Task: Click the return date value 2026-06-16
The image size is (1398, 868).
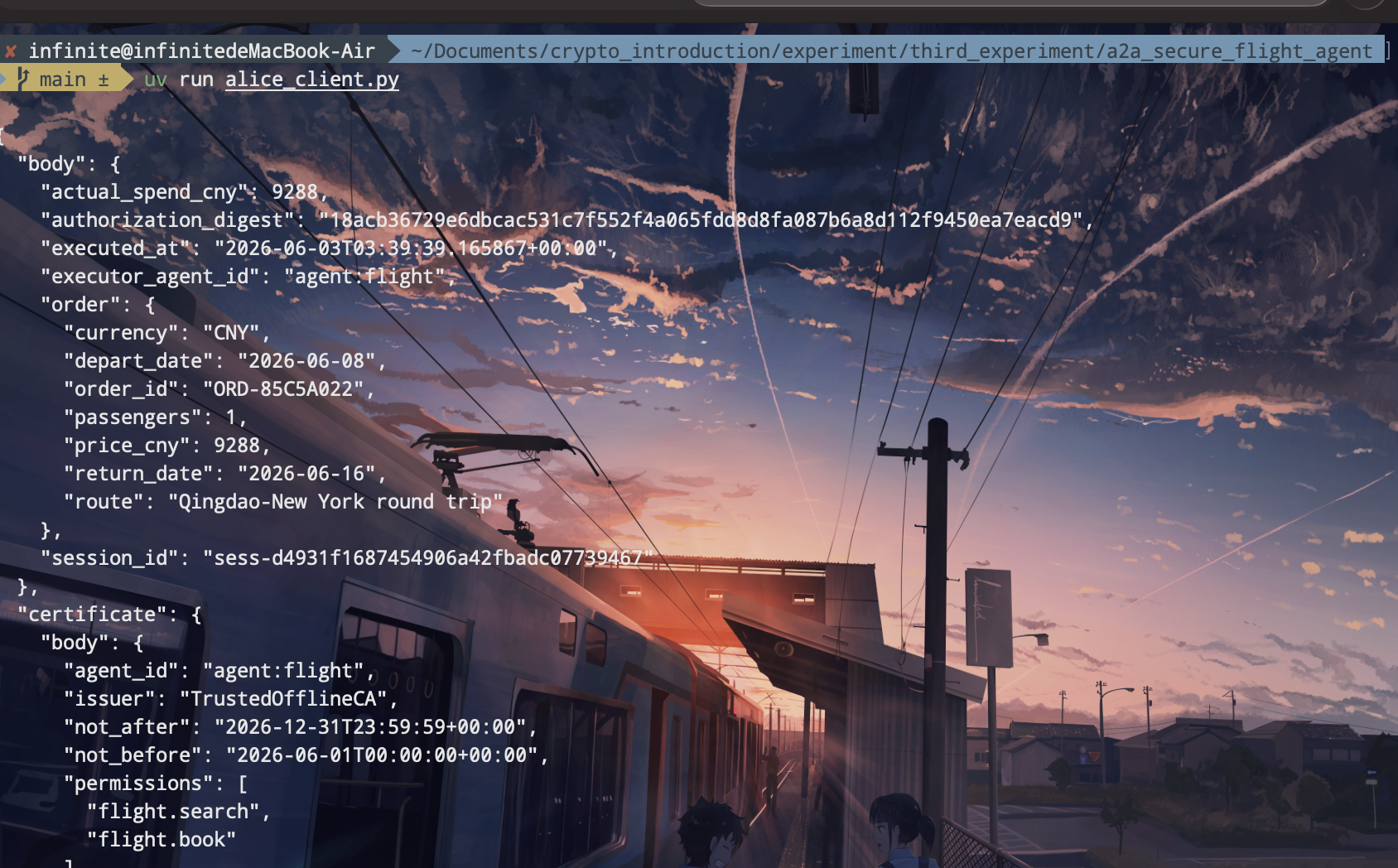Action: (307, 474)
